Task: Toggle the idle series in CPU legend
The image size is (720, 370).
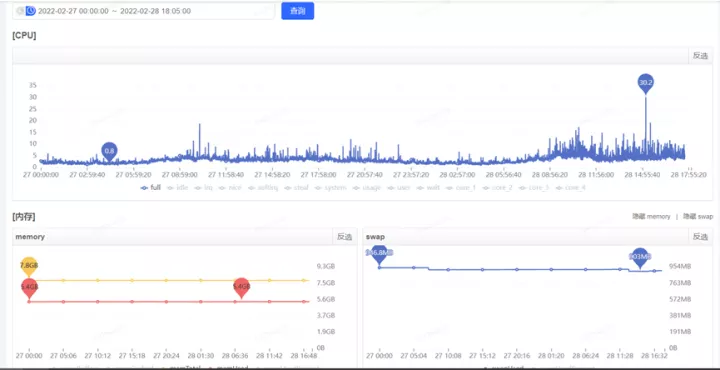Action: click(x=178, y=188)
